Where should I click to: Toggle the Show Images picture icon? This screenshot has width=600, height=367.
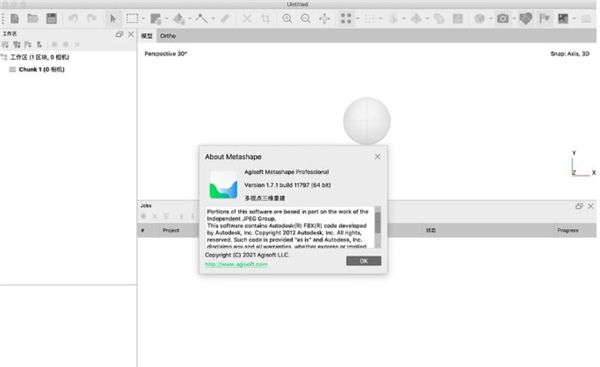tap(563, 18)
